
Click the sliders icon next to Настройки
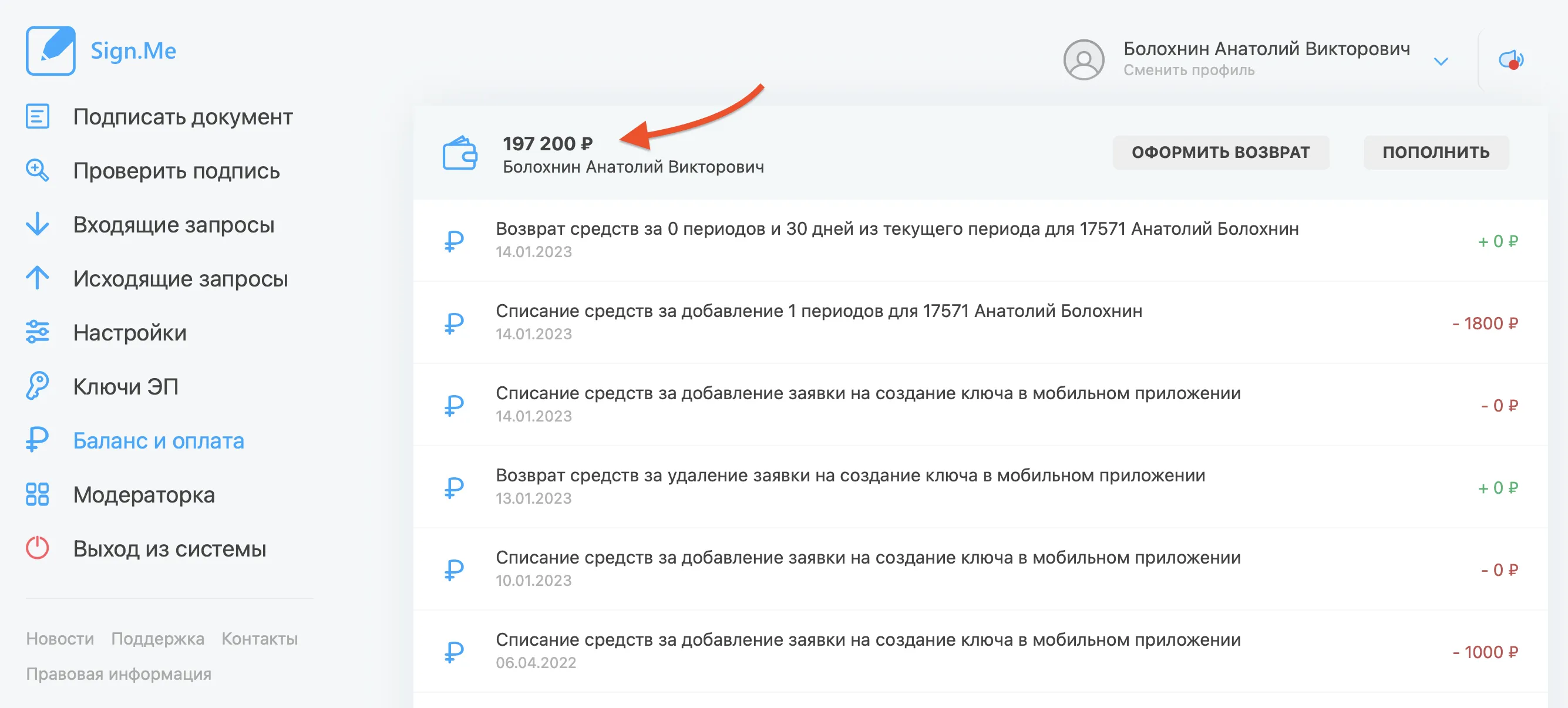click(37, 332)
